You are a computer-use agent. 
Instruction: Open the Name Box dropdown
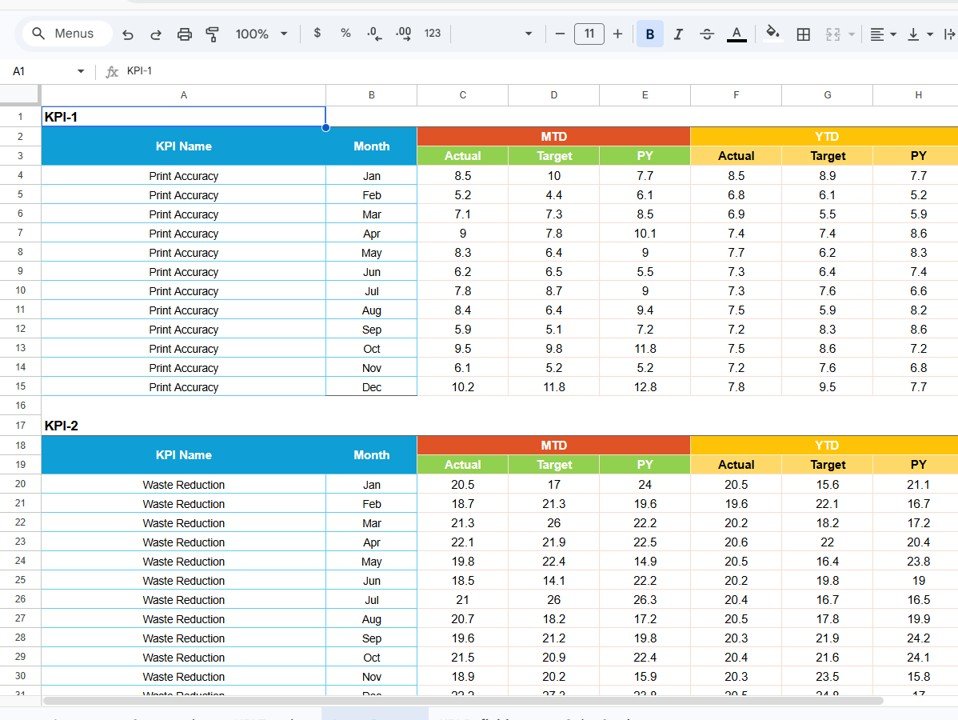click(80, 71)
